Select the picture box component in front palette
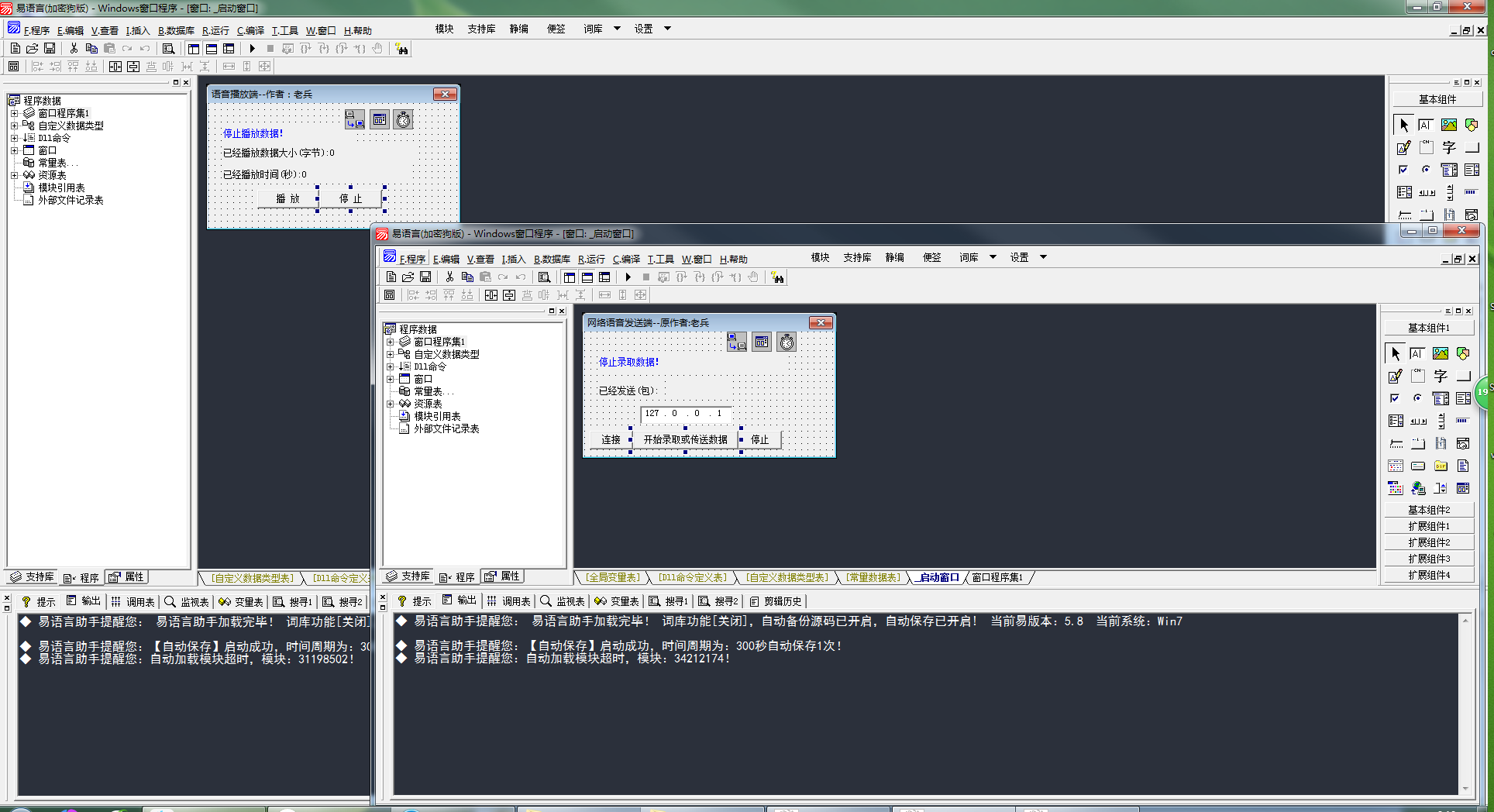The width and height of the screenshot is (1494, 812). pyautogui.click(x=1441, y=354)
